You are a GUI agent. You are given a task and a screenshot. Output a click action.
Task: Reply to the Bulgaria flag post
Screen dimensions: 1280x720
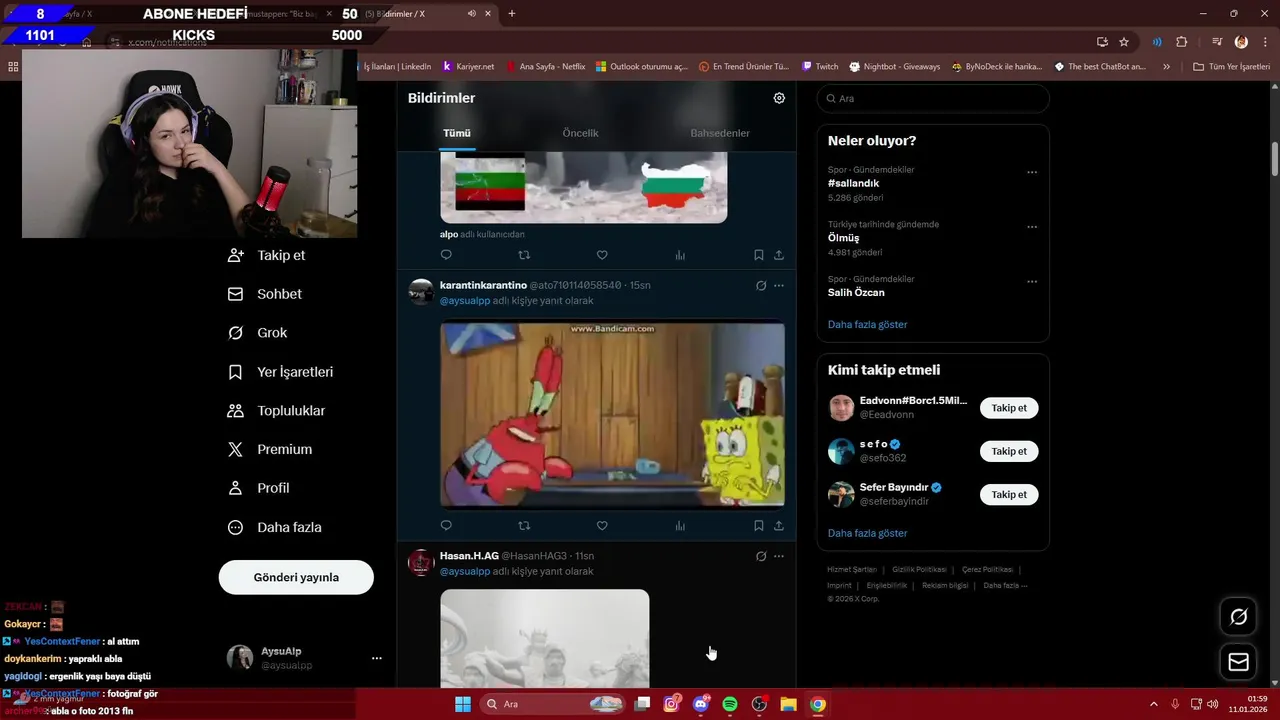click(x=446, y=255)
